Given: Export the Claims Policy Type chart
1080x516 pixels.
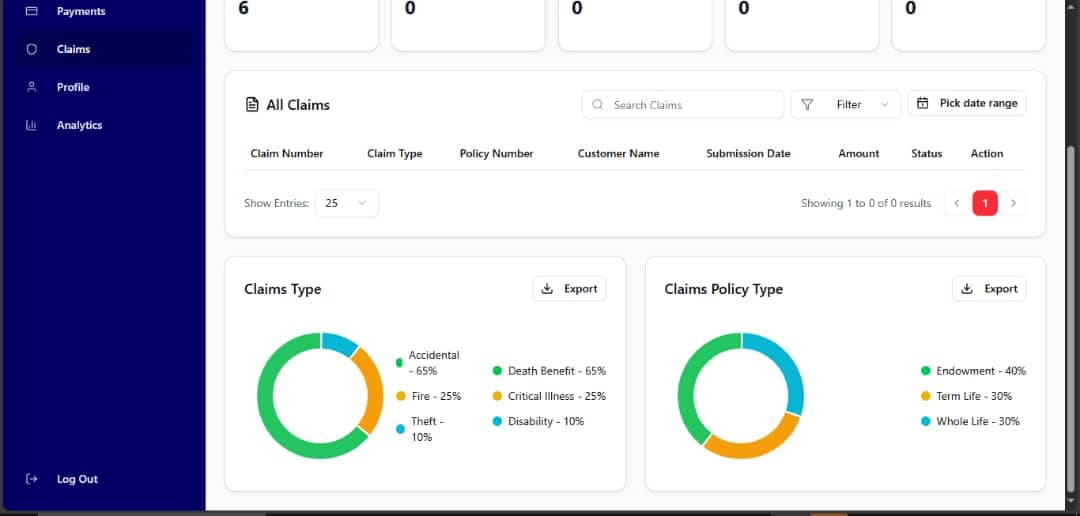Looking at the screenshot, I should coord(989,289).
